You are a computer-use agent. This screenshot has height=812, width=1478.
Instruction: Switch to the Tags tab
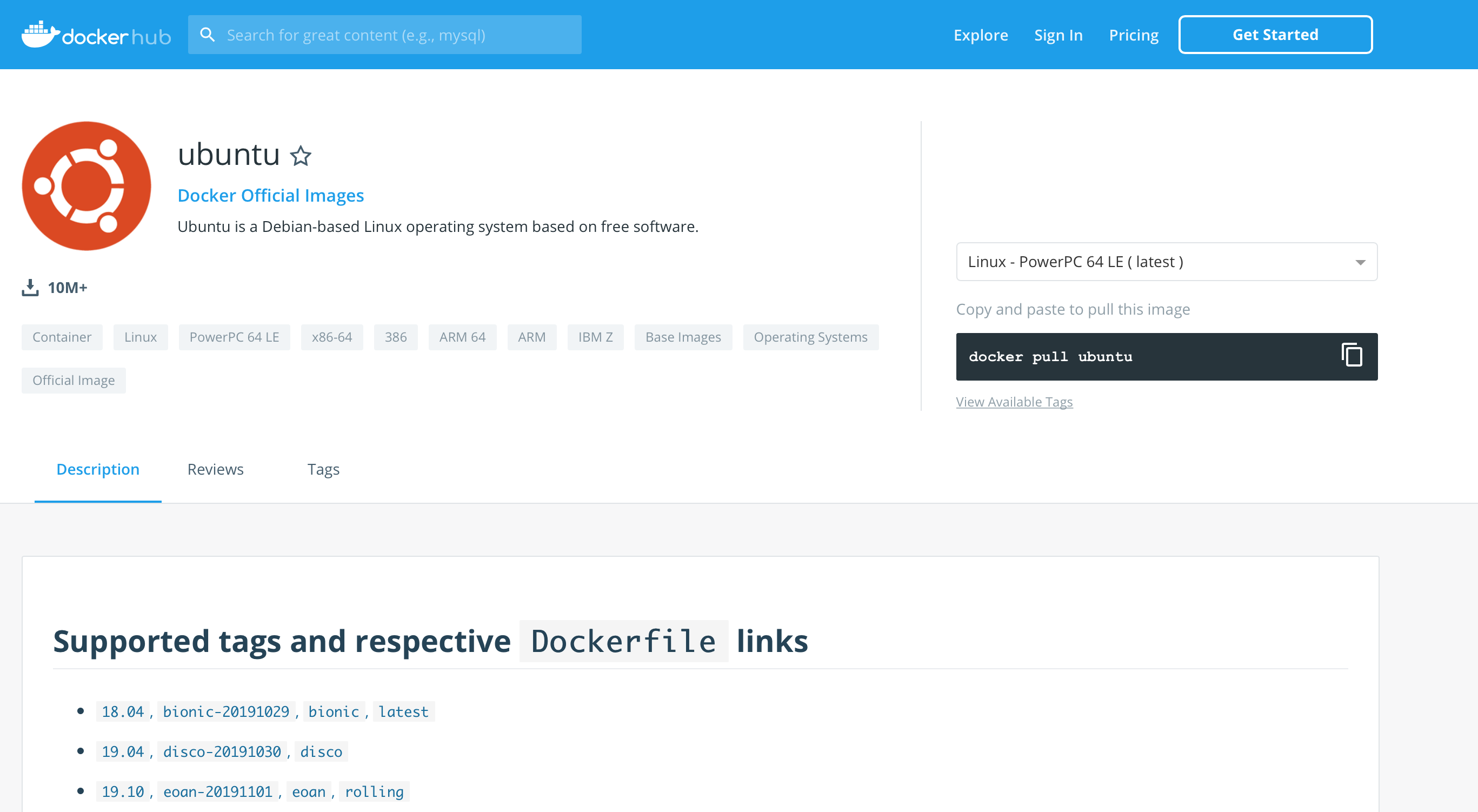point(323,469)
